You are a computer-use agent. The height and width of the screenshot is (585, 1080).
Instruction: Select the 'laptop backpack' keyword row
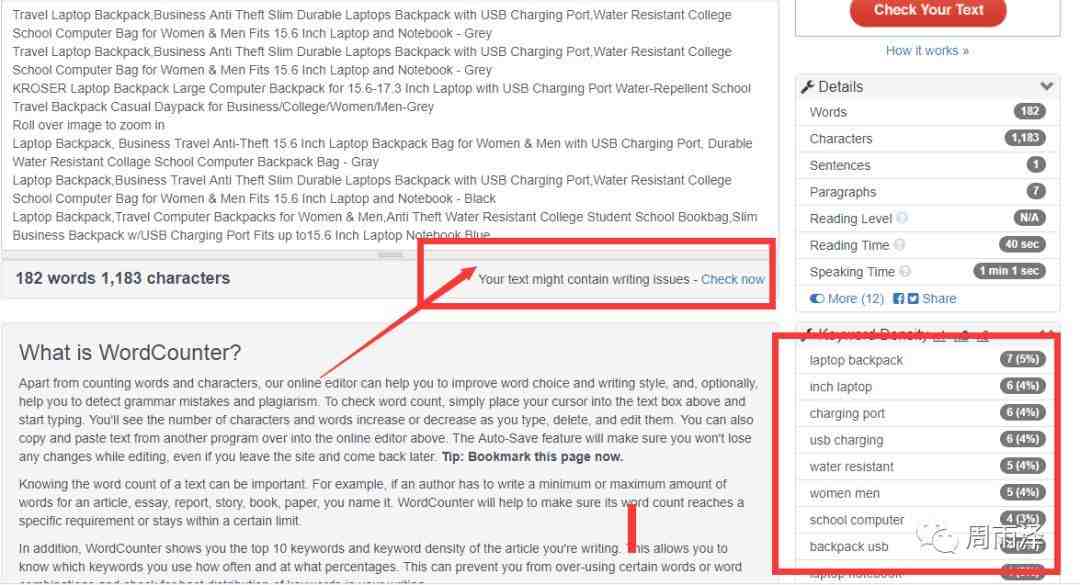pyautogui.click(x=927, y=360)
